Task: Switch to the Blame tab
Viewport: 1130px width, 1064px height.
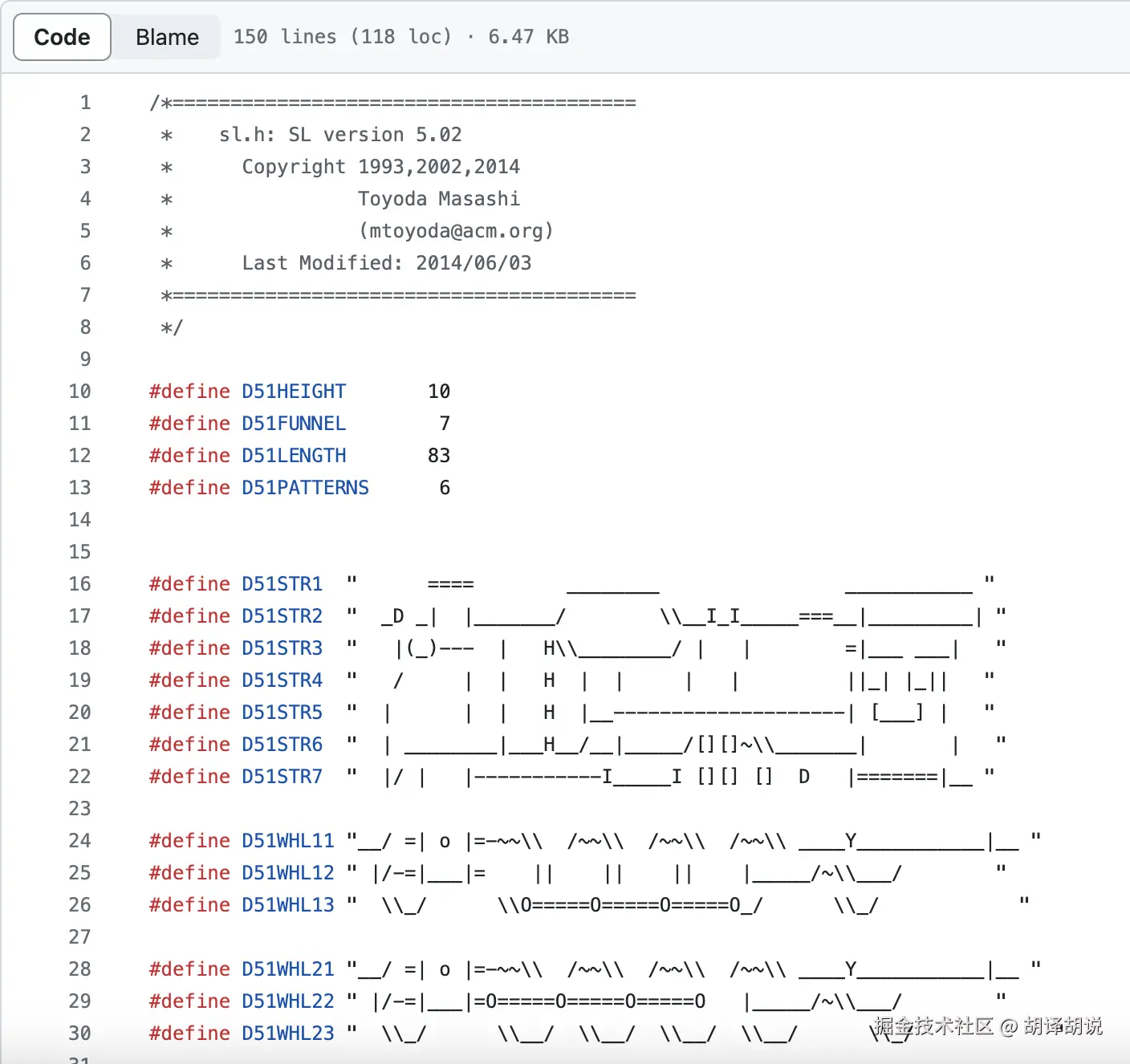Action: [167, 37]
